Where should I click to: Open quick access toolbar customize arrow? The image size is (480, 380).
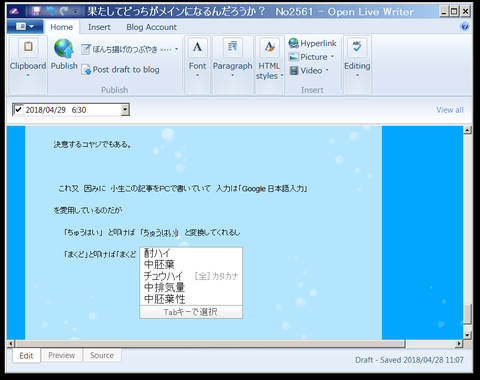(x=76, y=12)
